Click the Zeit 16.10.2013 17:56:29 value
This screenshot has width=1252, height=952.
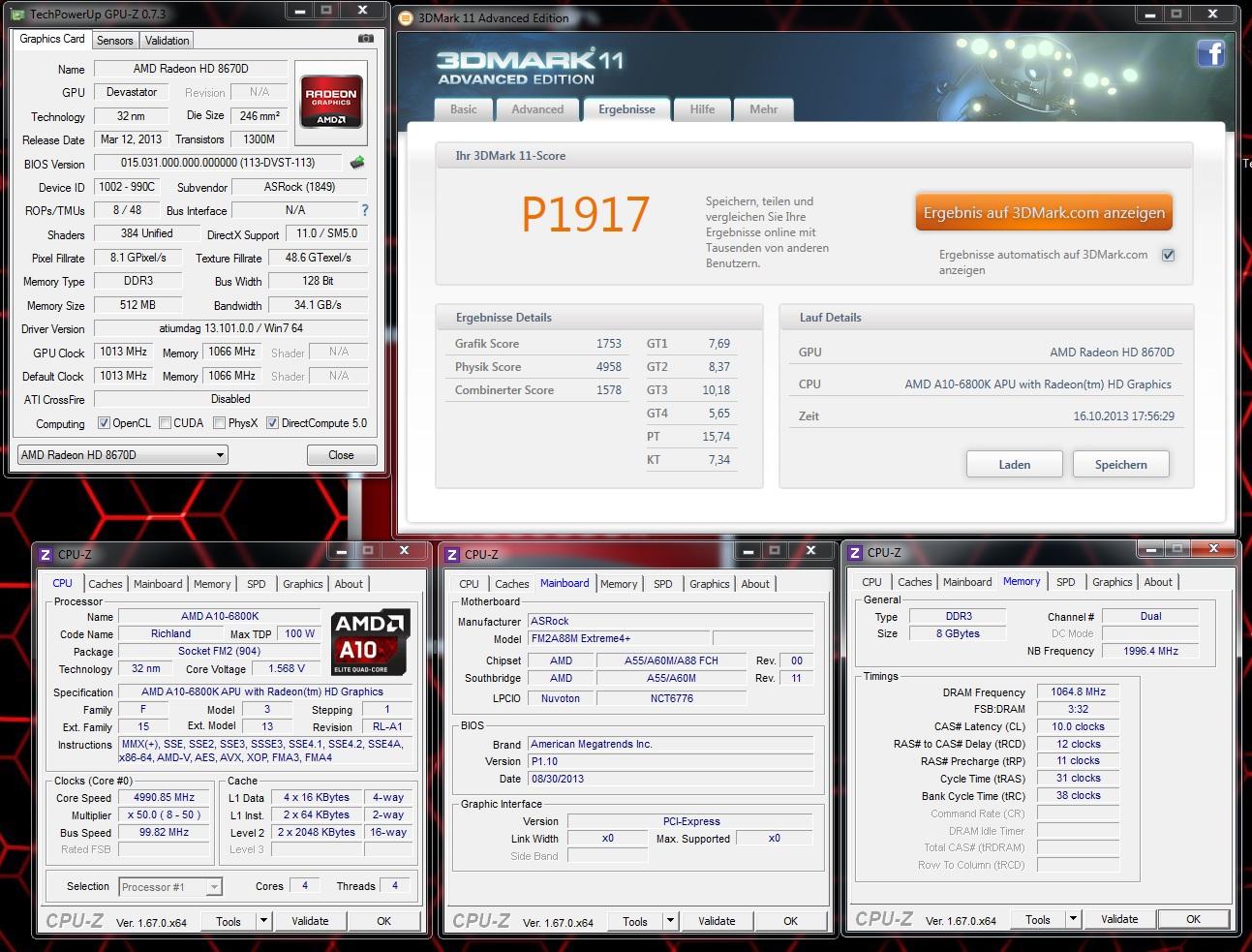pyautogui.click(x=1123, y=416)
